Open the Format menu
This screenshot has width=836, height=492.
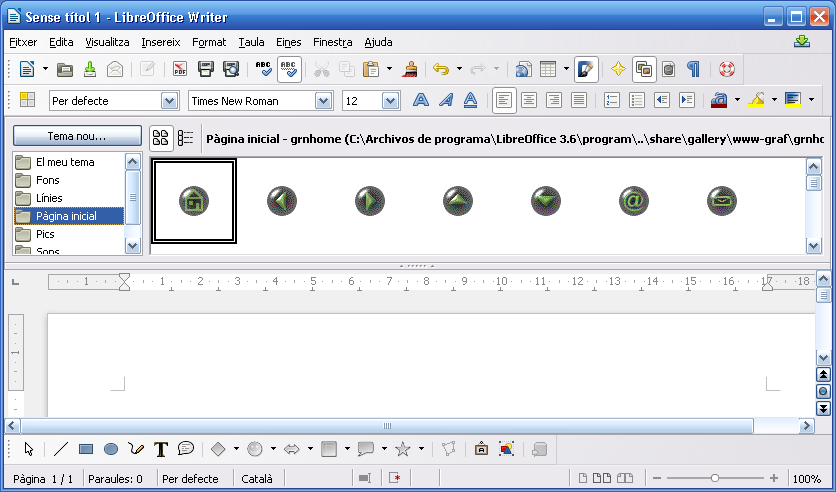point(209,42)
